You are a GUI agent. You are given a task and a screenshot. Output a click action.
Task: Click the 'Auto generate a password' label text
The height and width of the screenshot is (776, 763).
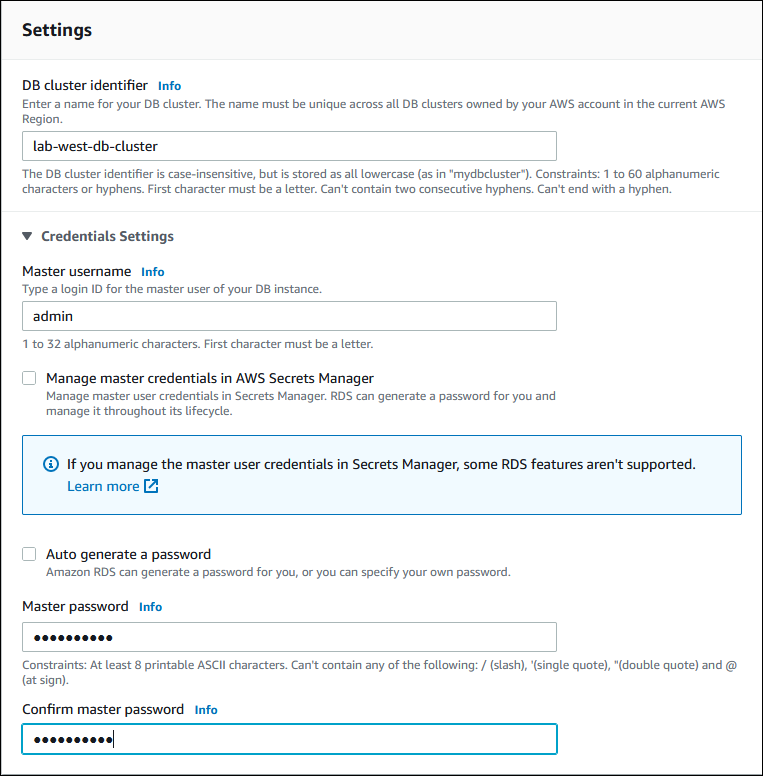point(128,554)
